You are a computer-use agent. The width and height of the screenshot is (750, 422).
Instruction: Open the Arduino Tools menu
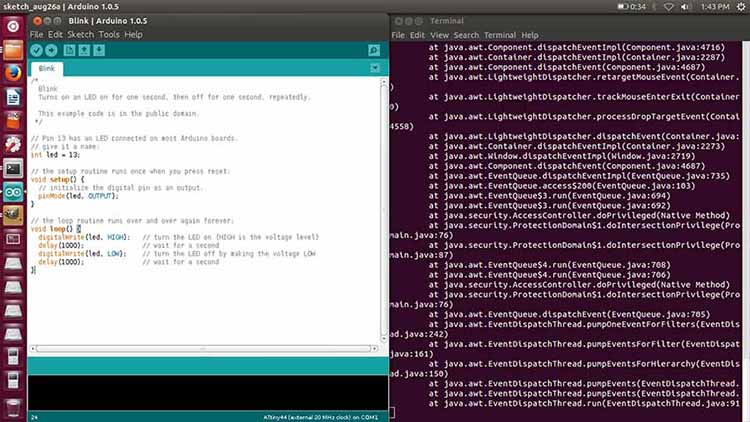(109, 34)
